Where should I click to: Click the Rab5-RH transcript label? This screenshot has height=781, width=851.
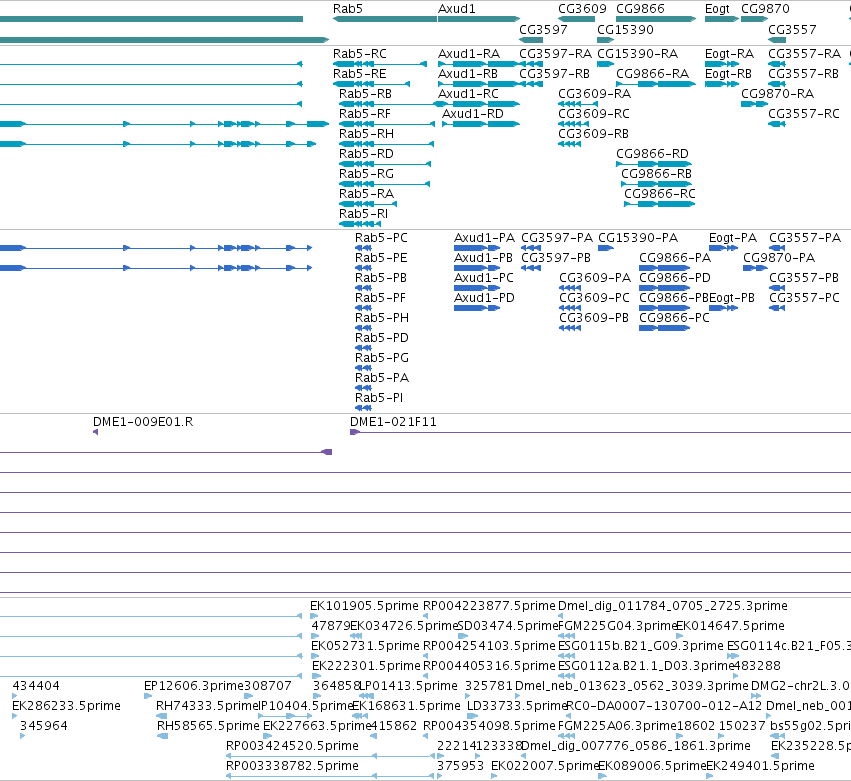tap(366, 134)
